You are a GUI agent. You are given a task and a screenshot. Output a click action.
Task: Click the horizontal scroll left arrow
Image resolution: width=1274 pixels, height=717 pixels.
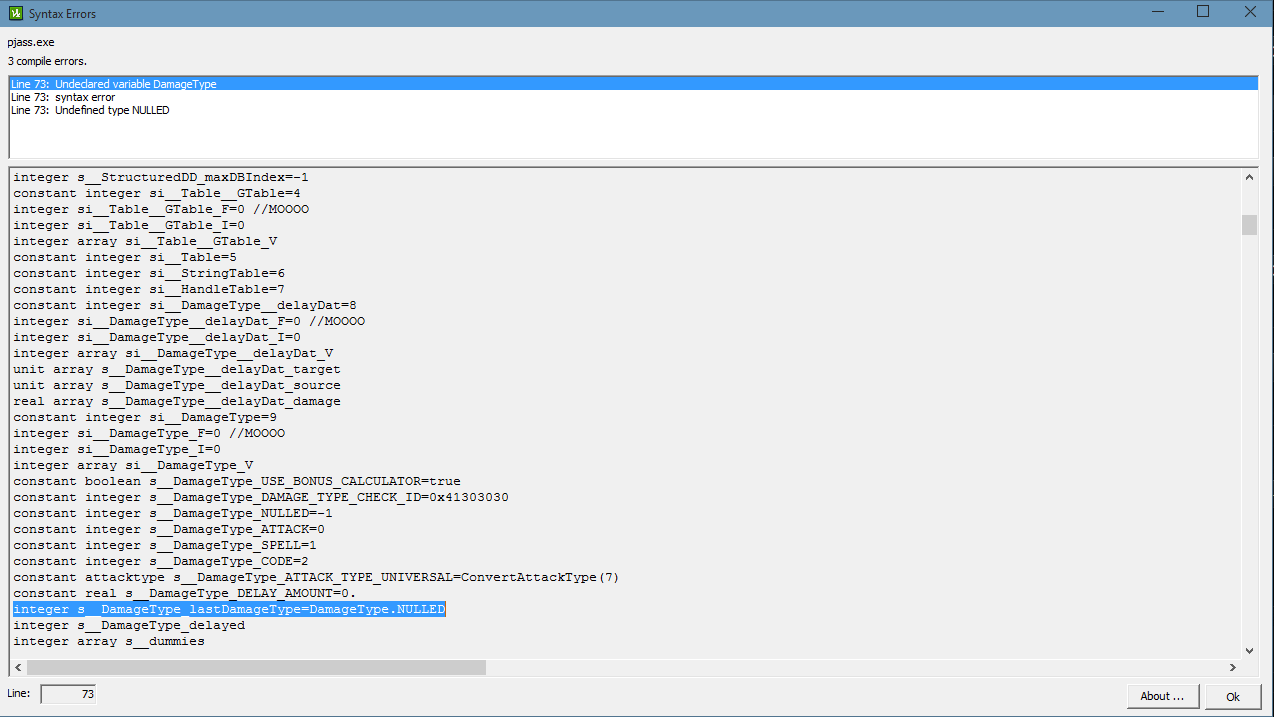click(18, 667)
